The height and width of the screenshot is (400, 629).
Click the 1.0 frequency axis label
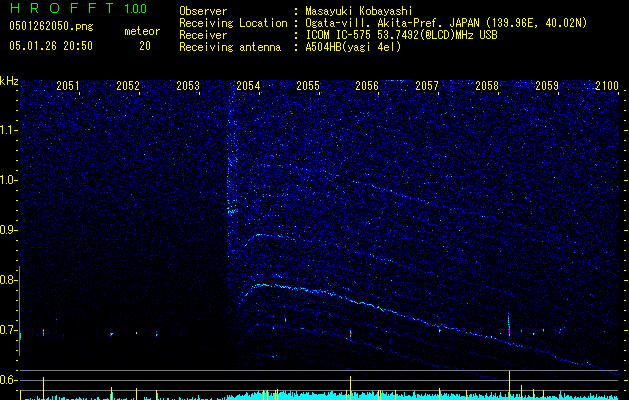coord(8,180)
